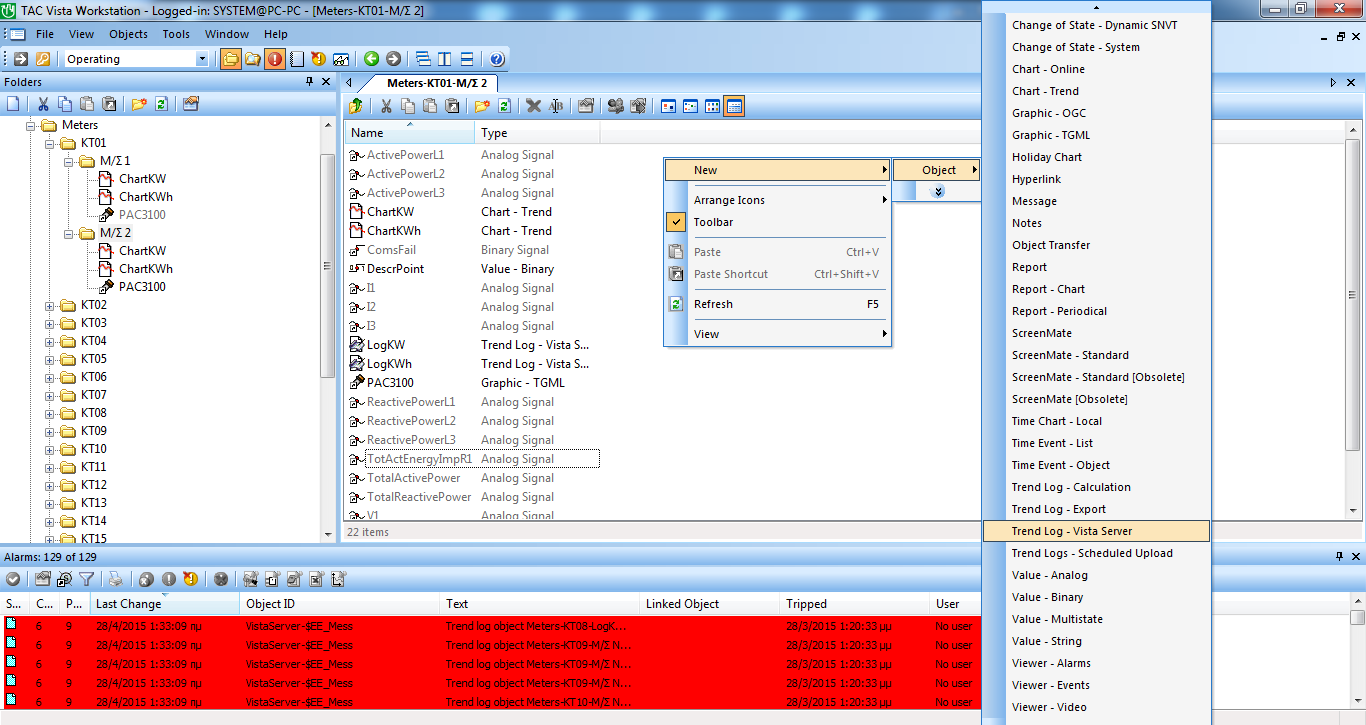Click the LogKW trend log icon in list
Screen dimensions: 1366x725
(357, 345)
